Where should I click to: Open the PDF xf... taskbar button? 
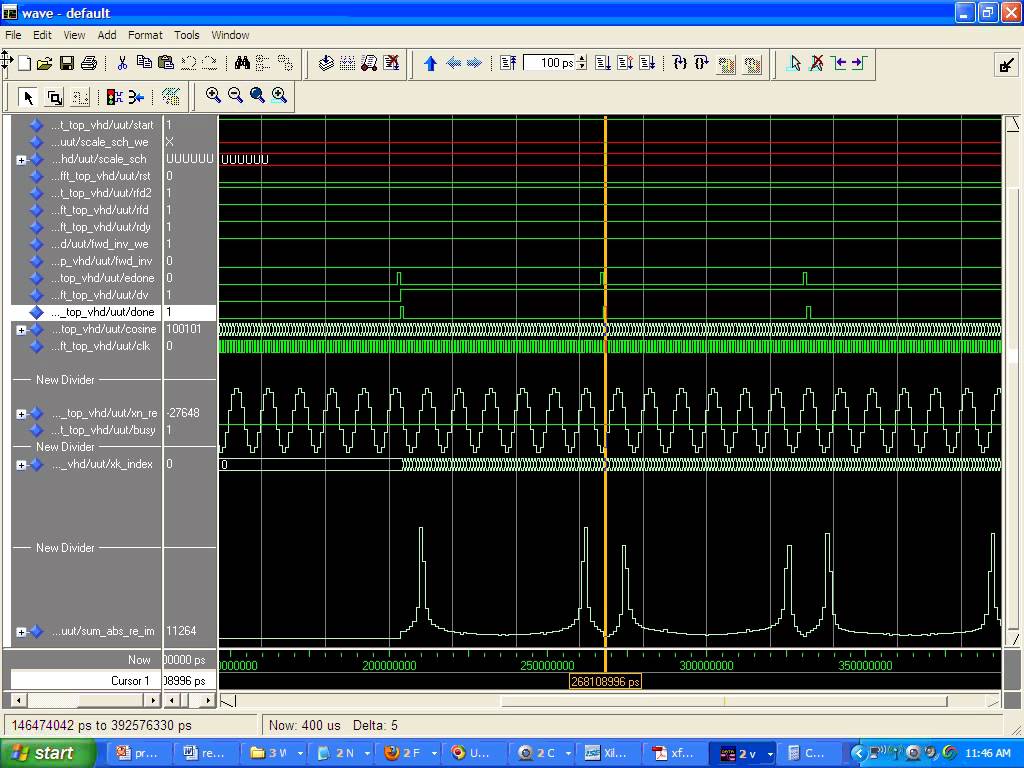click(675, 753)
